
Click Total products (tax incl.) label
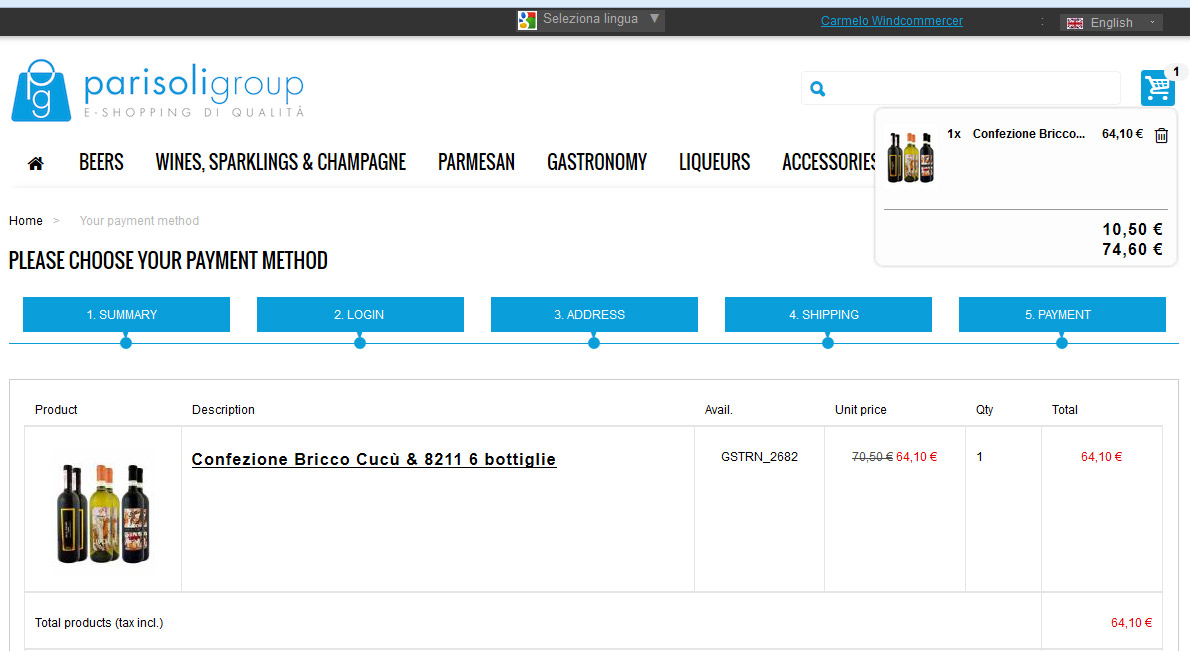coord(99,623)
